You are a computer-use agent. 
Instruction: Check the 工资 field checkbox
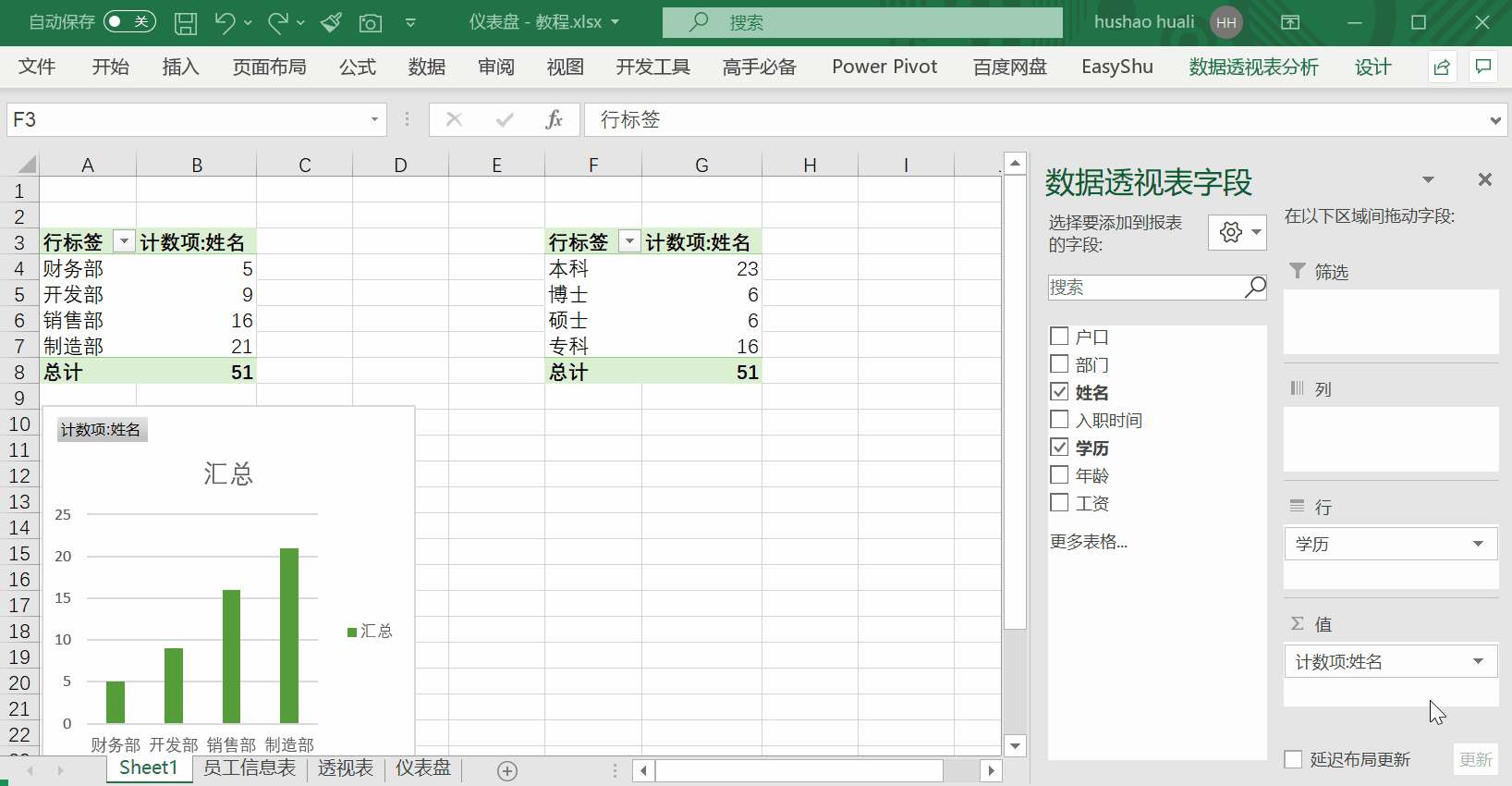[1059, 503]
